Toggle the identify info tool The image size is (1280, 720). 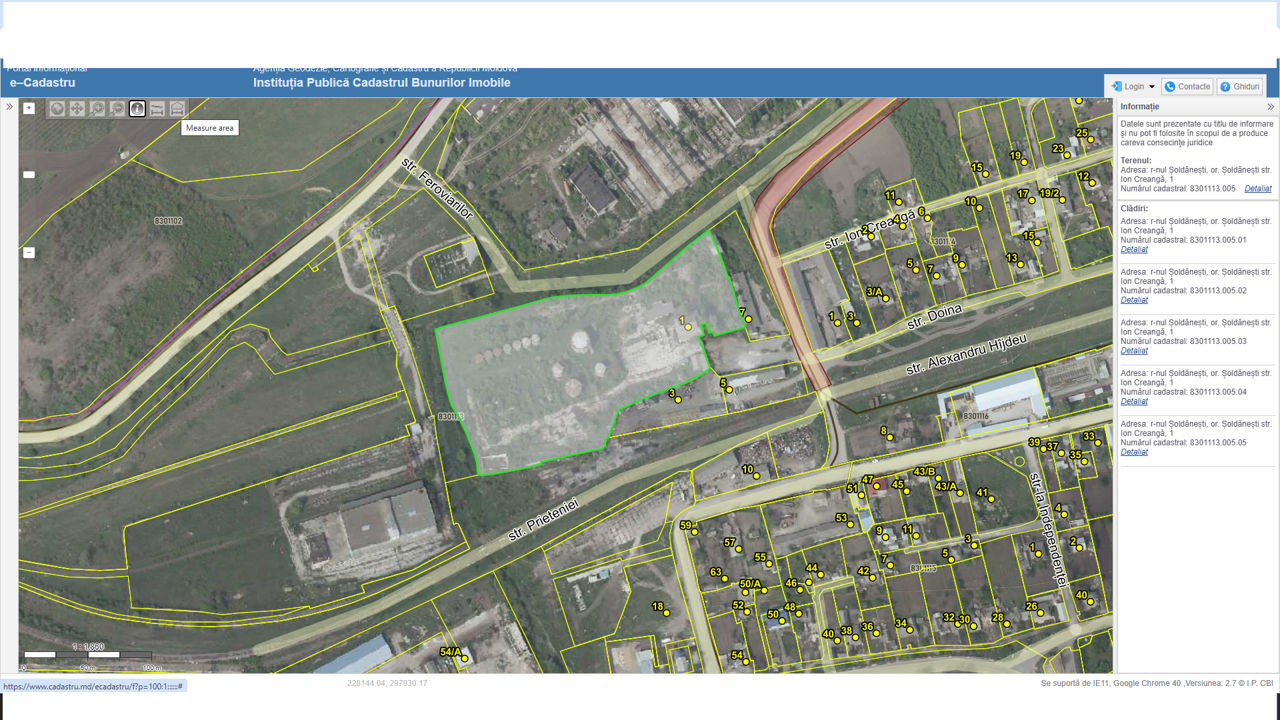[x=137, y=108]
